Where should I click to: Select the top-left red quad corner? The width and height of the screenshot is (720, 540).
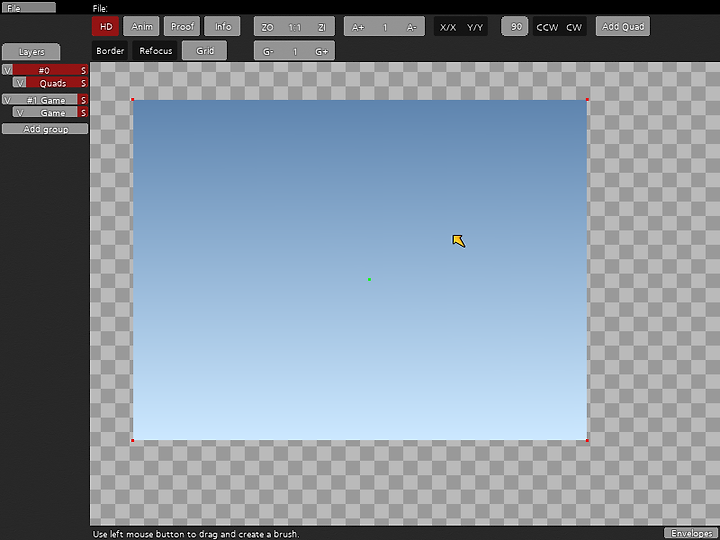[133, 100]
